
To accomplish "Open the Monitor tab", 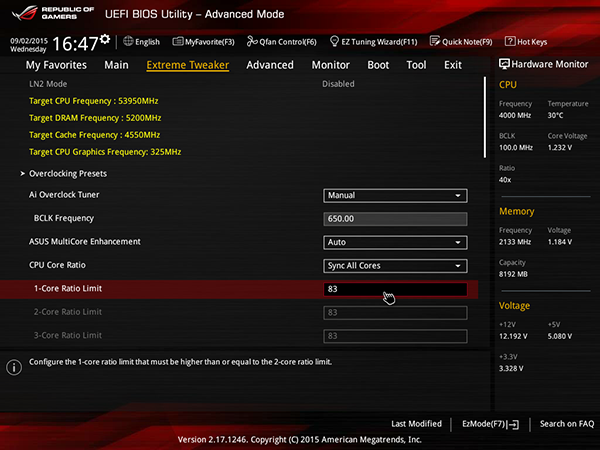I will coord(331,65).
